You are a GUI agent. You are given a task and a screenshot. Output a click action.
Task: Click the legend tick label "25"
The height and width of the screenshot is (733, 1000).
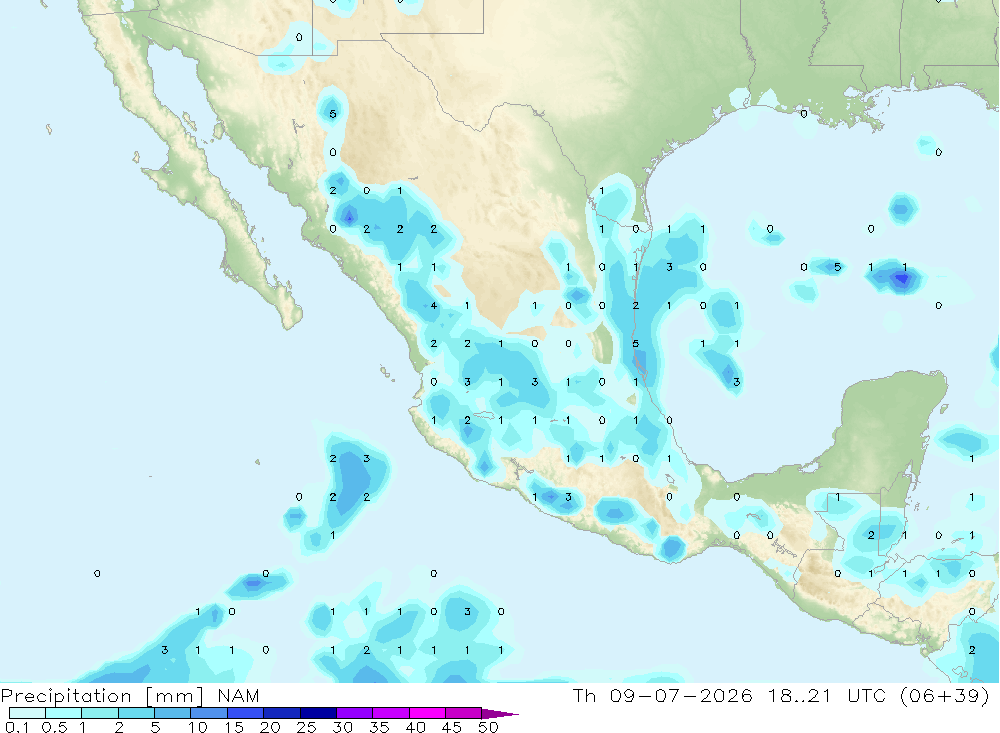coord(306,727)
